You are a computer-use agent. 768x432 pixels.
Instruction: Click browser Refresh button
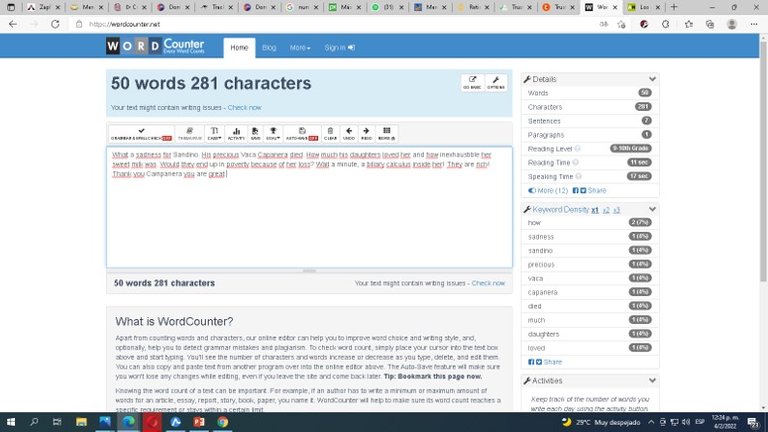(55, 24)
